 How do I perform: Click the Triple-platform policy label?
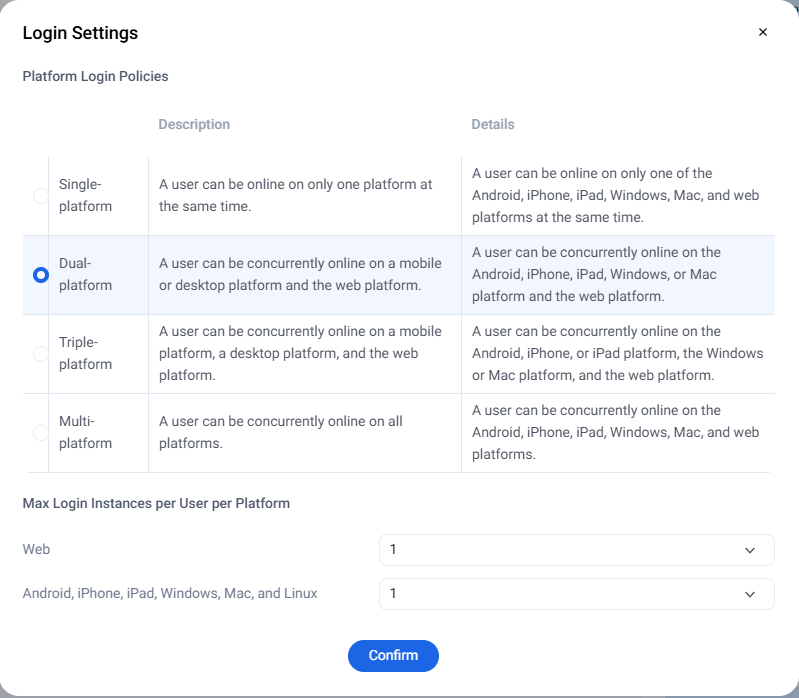click(x=85, y=353)
